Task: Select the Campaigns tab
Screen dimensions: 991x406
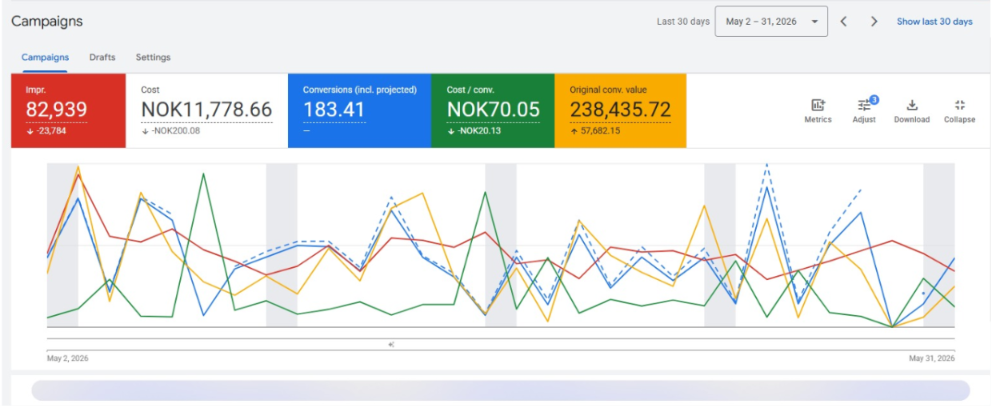Action: 45,57
